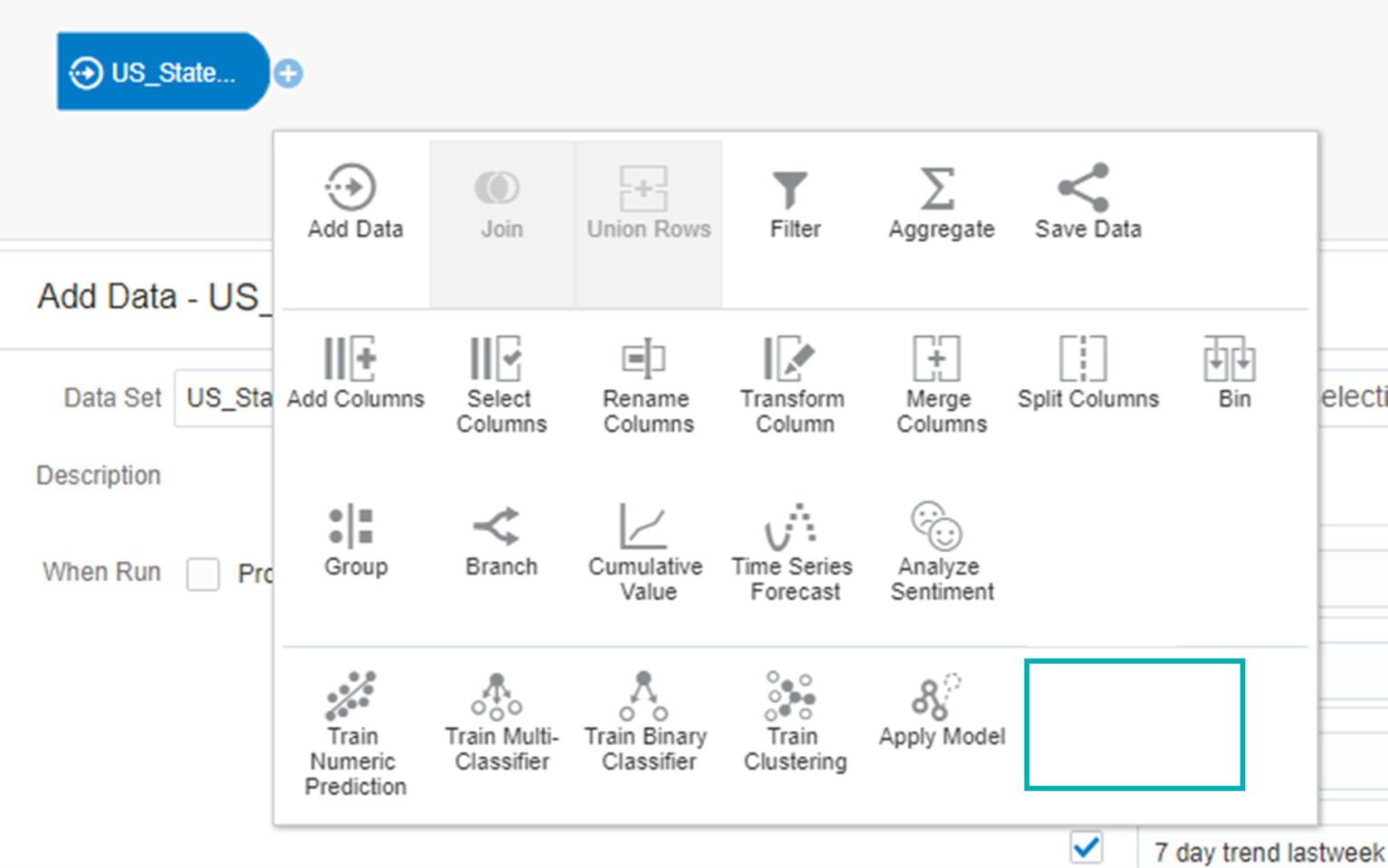The width and height of the screenshot is (1388, 868).
Task: Select the Merge Columns step
Action: 940,385
